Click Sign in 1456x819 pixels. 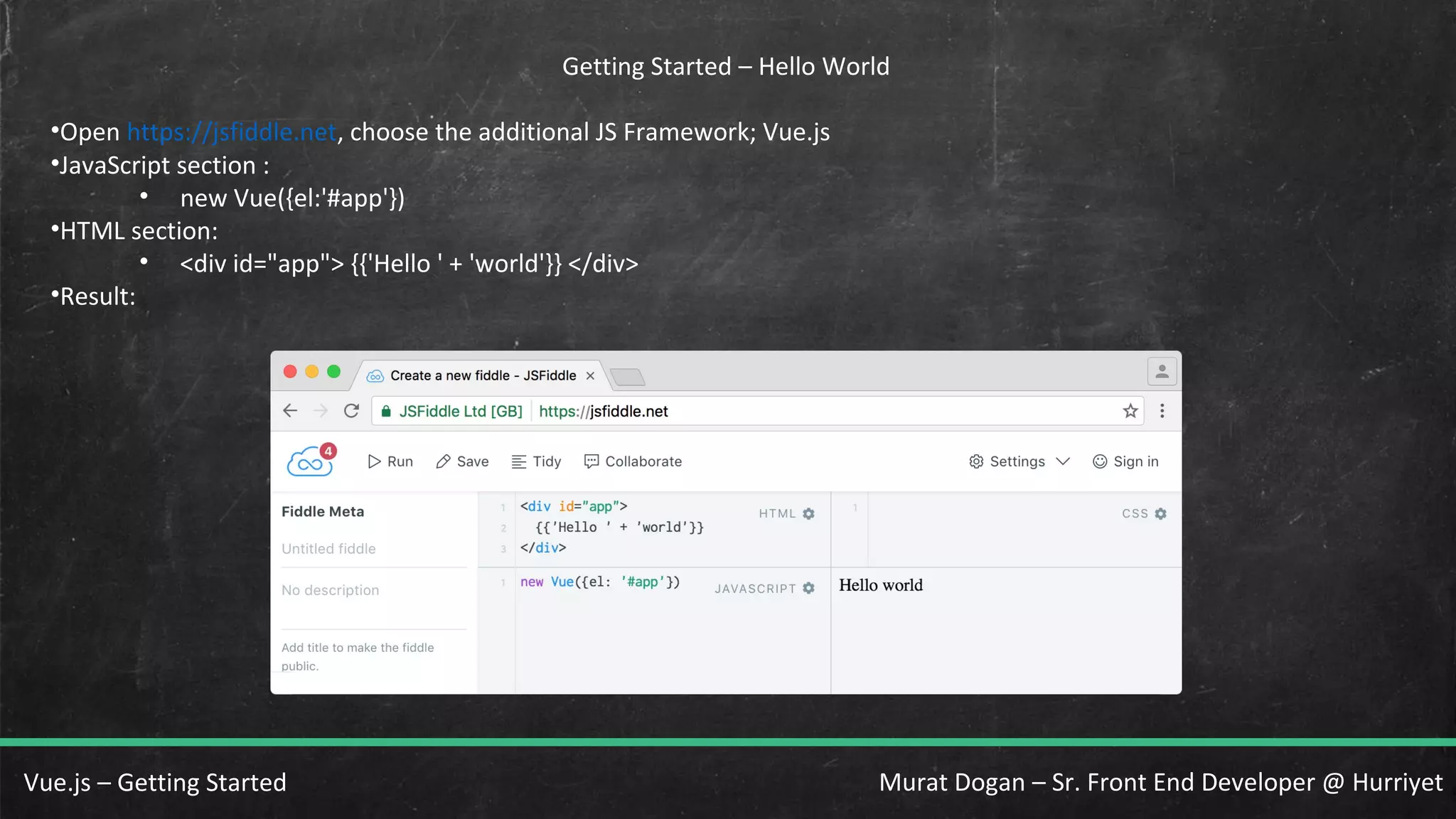1125,461
